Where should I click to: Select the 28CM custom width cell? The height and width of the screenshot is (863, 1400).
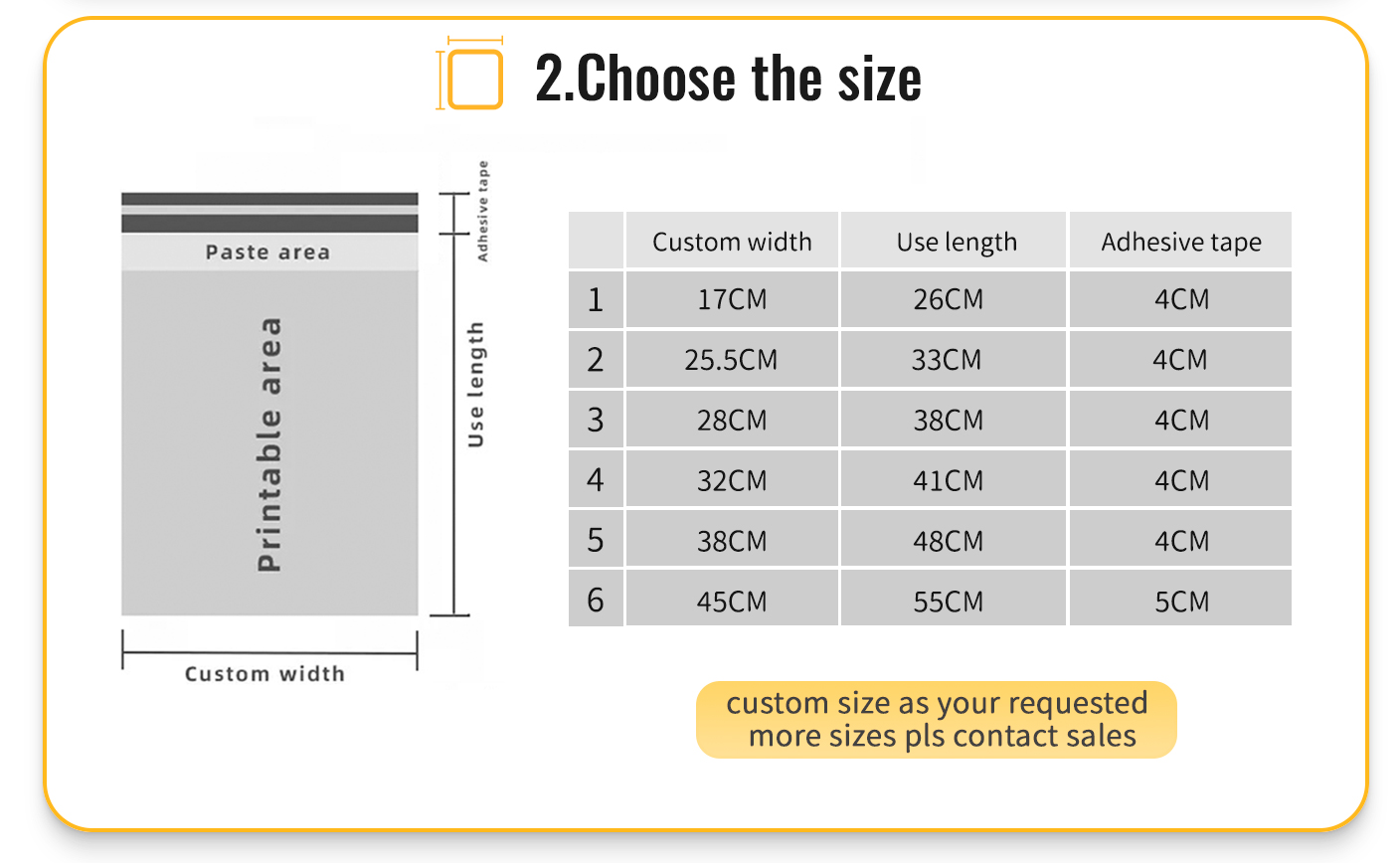(x=732, y=420)
